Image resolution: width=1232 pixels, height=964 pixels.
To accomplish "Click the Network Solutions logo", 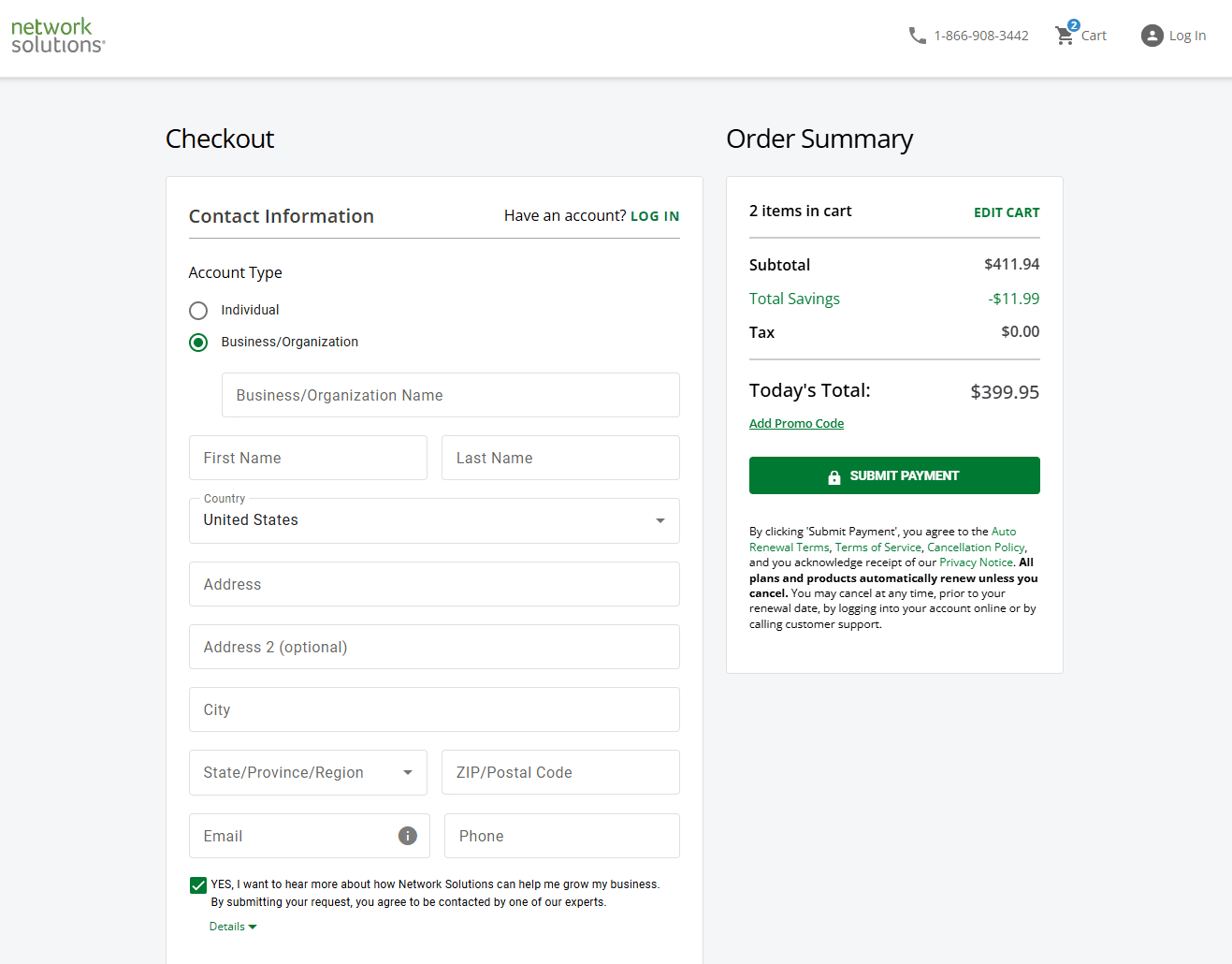I will point(58,36).
